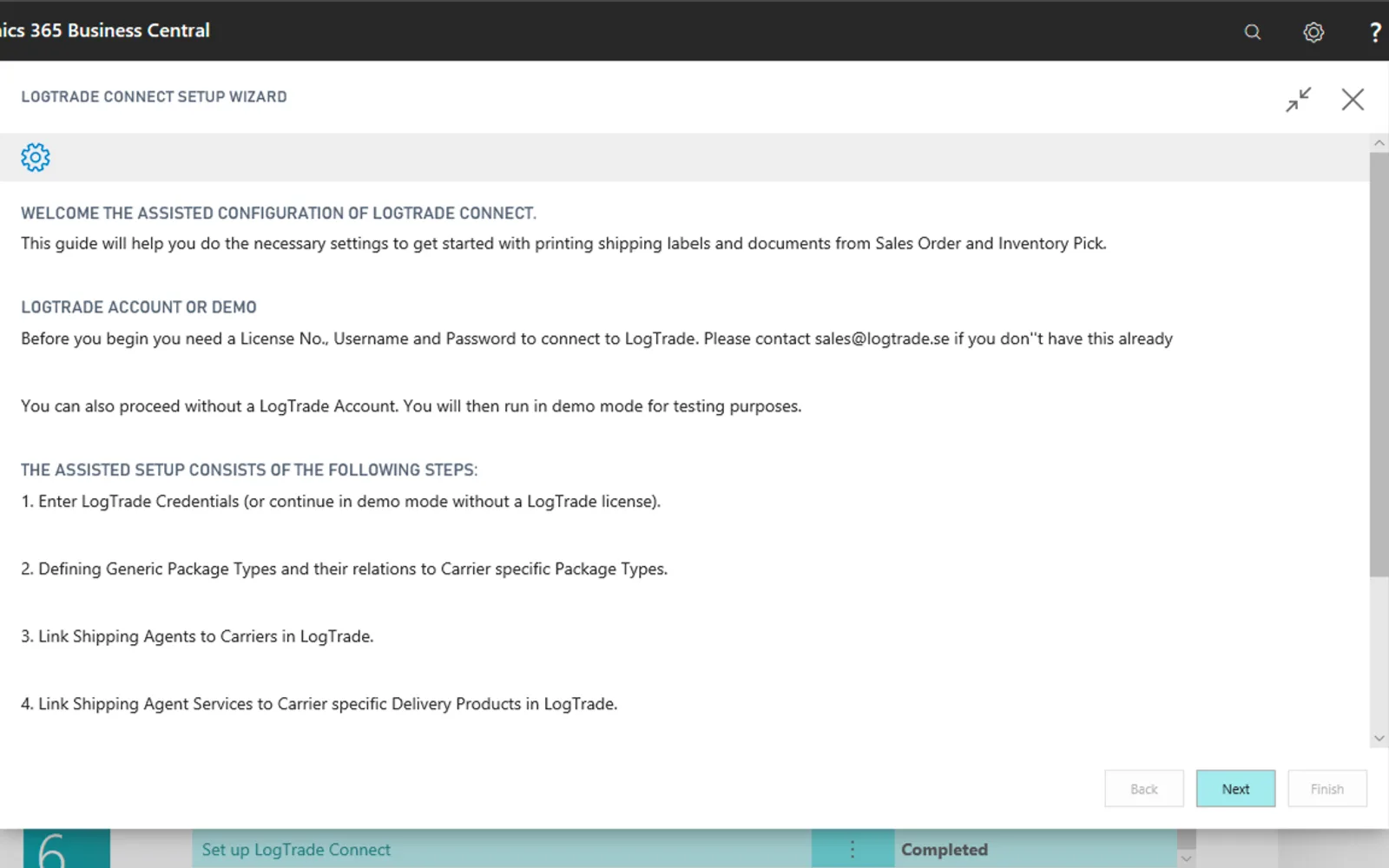This screenshot has height=868, width=1389.
Task: Click the WELCOME THE ASSISTED CONFIGURATION heading
Action: (x=279, y=214)
